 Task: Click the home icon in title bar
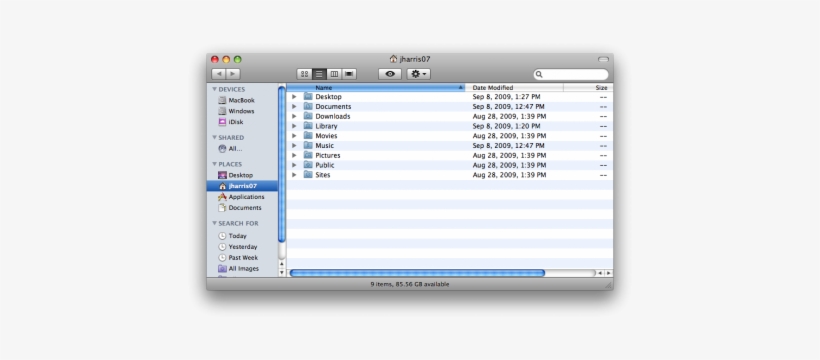coord(393,59)
